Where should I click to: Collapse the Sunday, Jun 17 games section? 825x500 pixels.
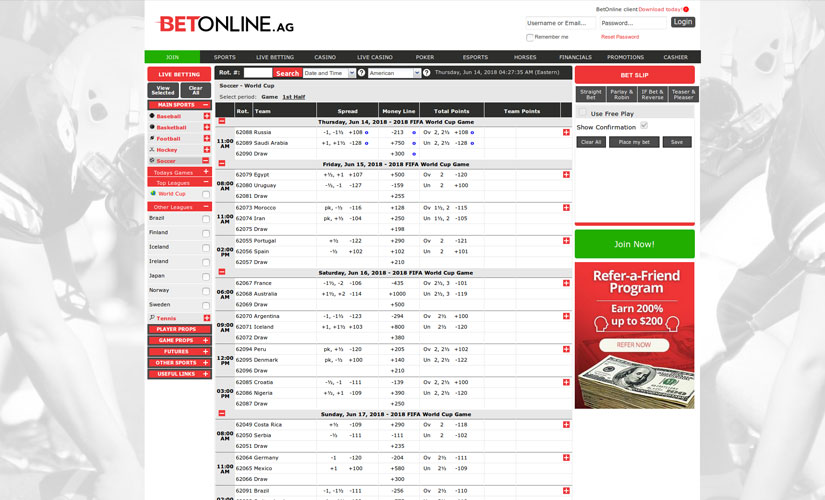(222, 414)
